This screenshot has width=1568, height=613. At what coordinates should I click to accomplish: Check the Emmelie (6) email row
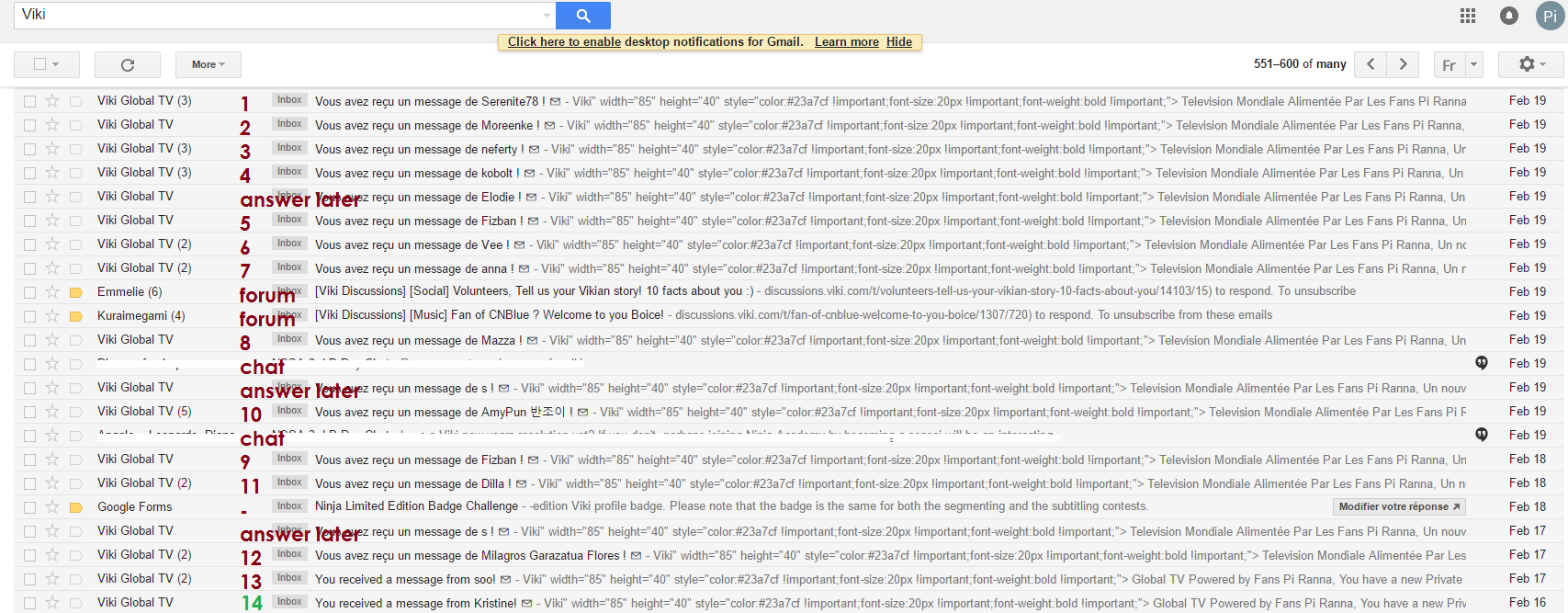point(30,292)
